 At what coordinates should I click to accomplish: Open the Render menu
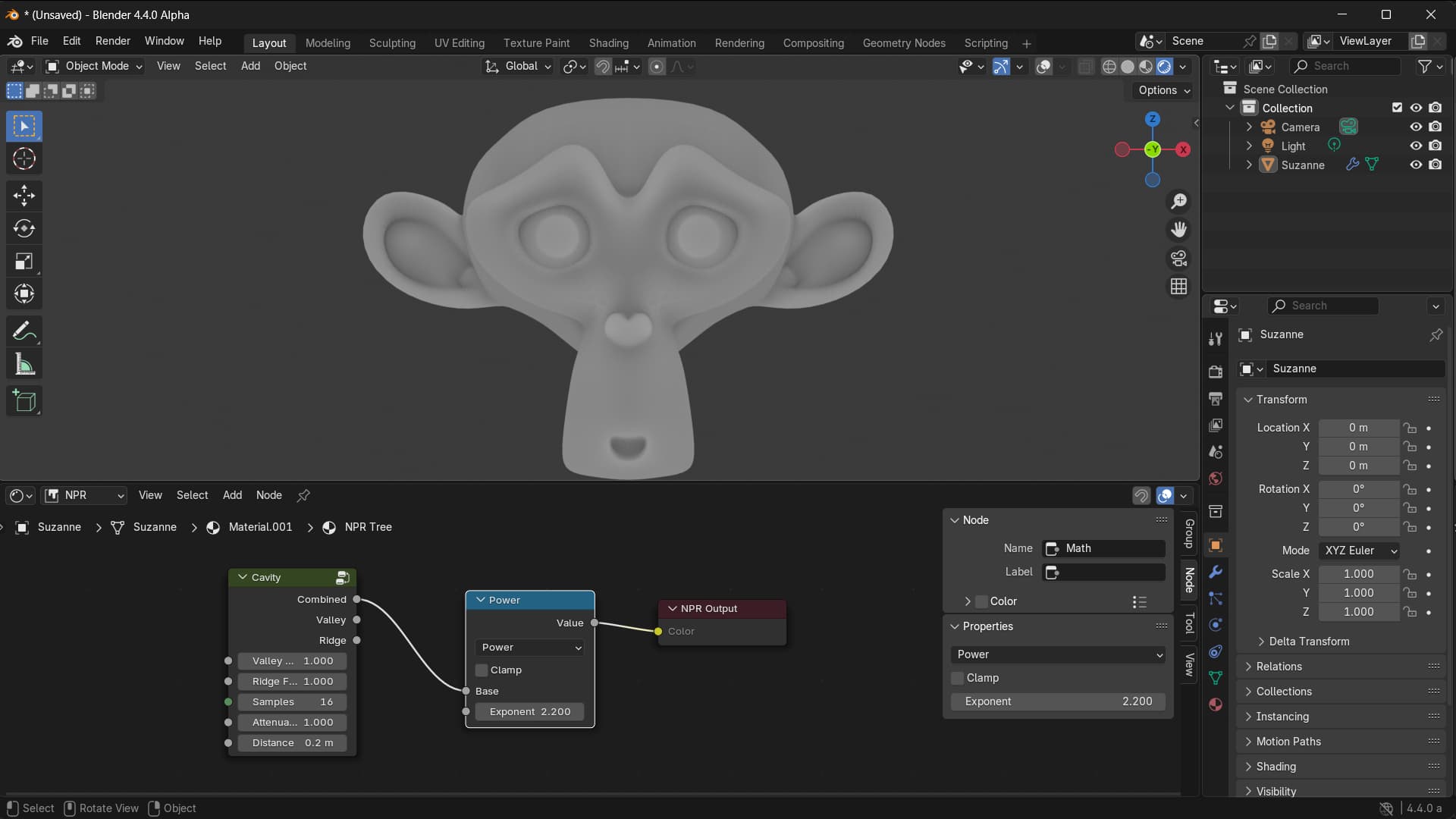click(x=112, y=41)
